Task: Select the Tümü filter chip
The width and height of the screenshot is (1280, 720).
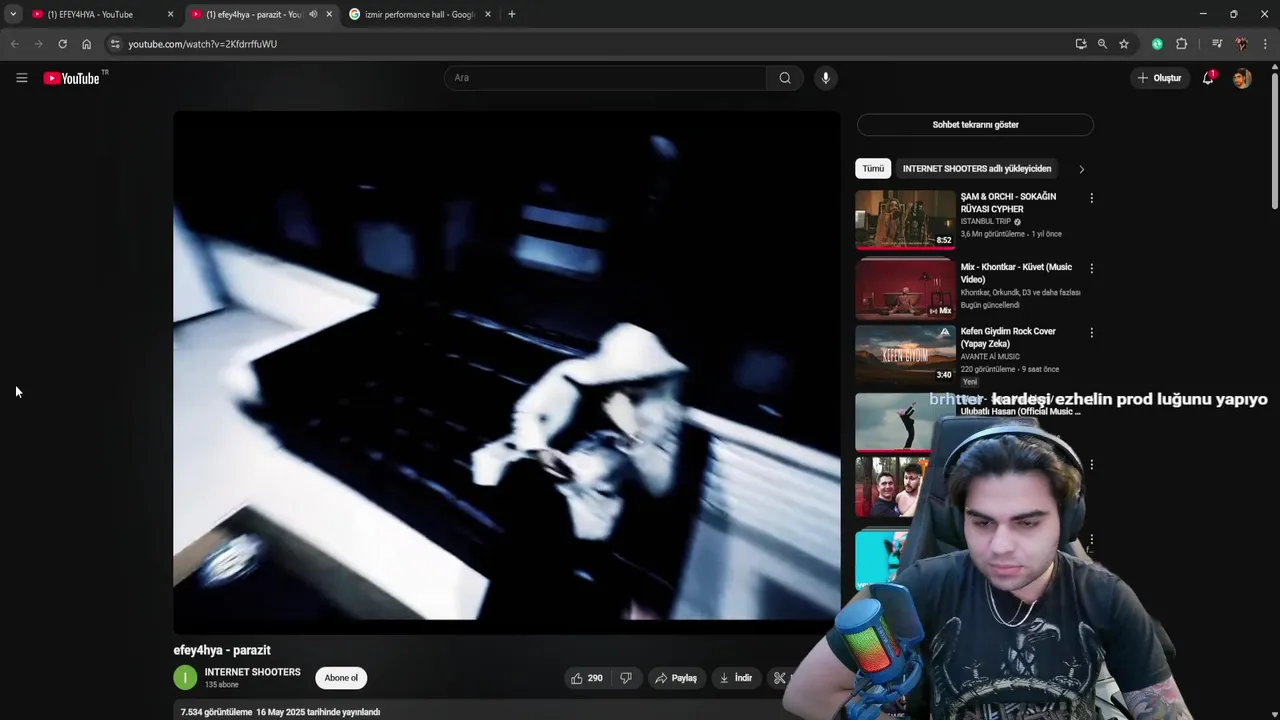Action: (873, 169)
